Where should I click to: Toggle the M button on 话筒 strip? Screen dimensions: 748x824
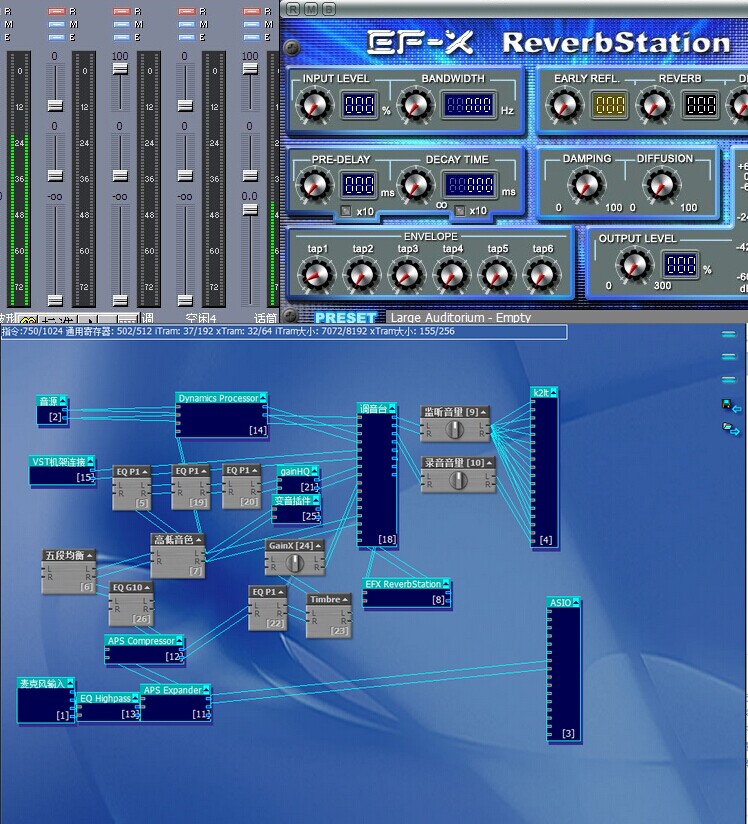(251, 24)
